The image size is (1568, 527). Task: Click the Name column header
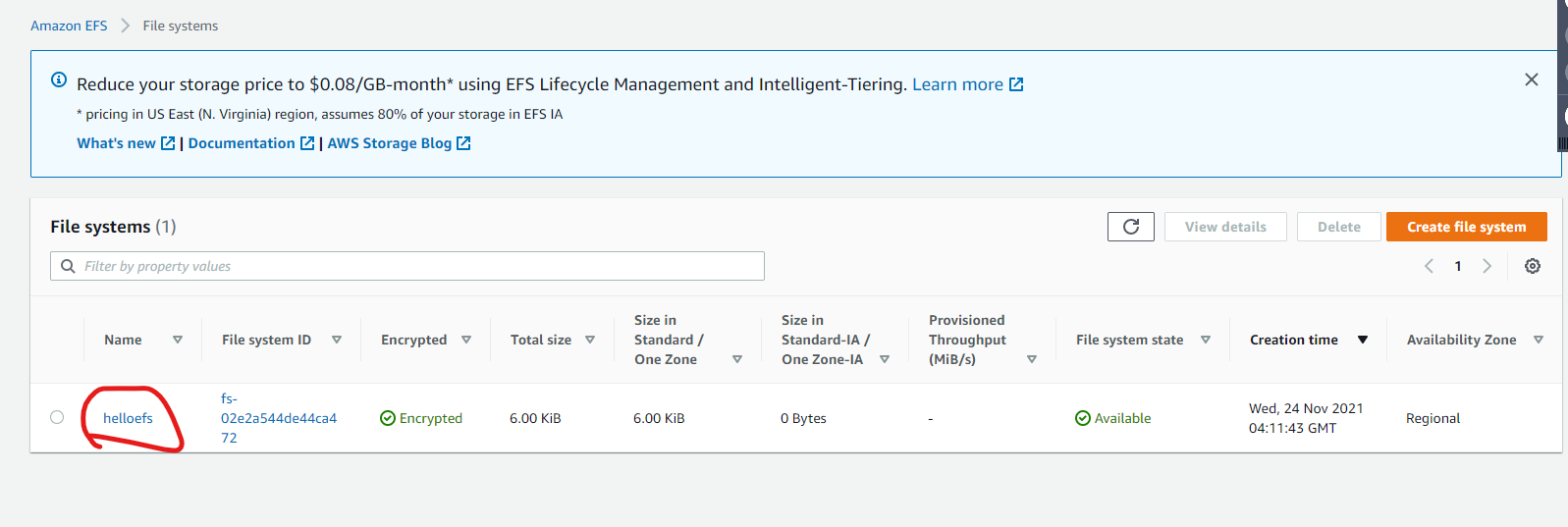pyautogui.click(x=123, y=340)
